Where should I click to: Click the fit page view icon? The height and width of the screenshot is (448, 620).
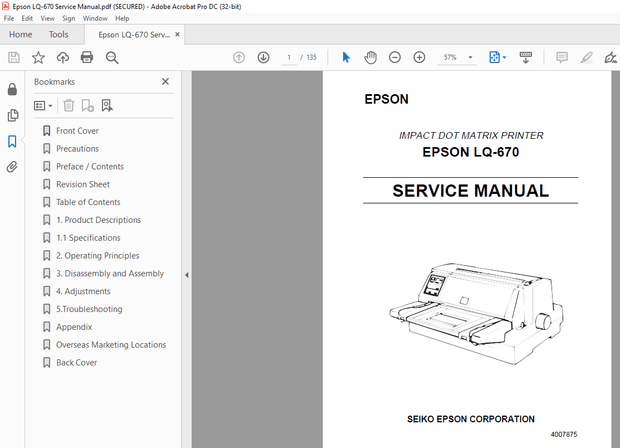pos(495,58)
